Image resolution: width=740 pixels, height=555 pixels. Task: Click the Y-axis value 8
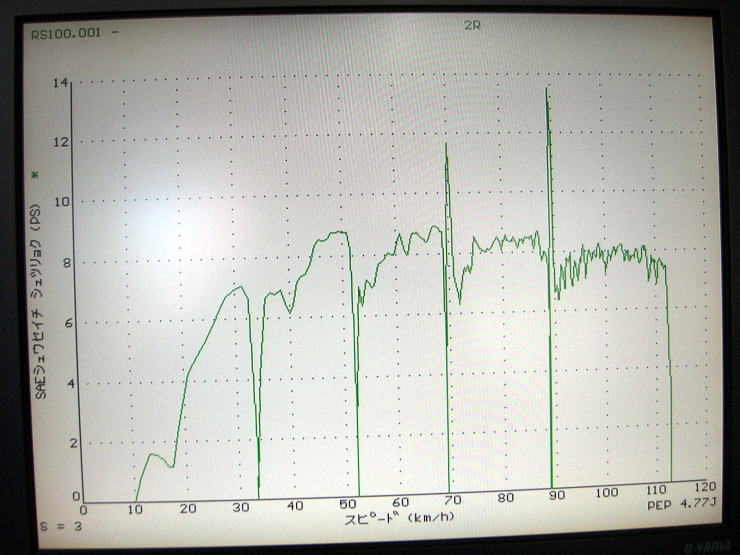[67, 263]
